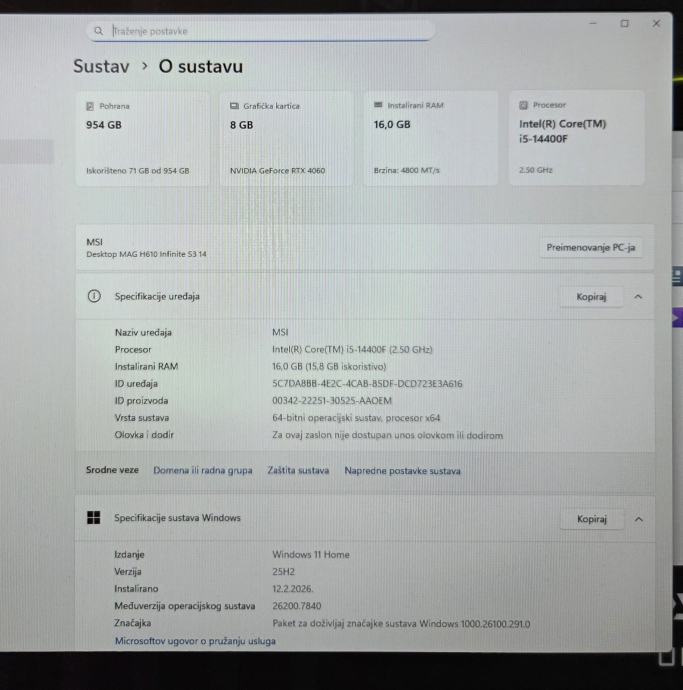Click 'Preimenovanje PC-ja' button
The width and height of the screenshot is (683, 690).
[591, 248]
